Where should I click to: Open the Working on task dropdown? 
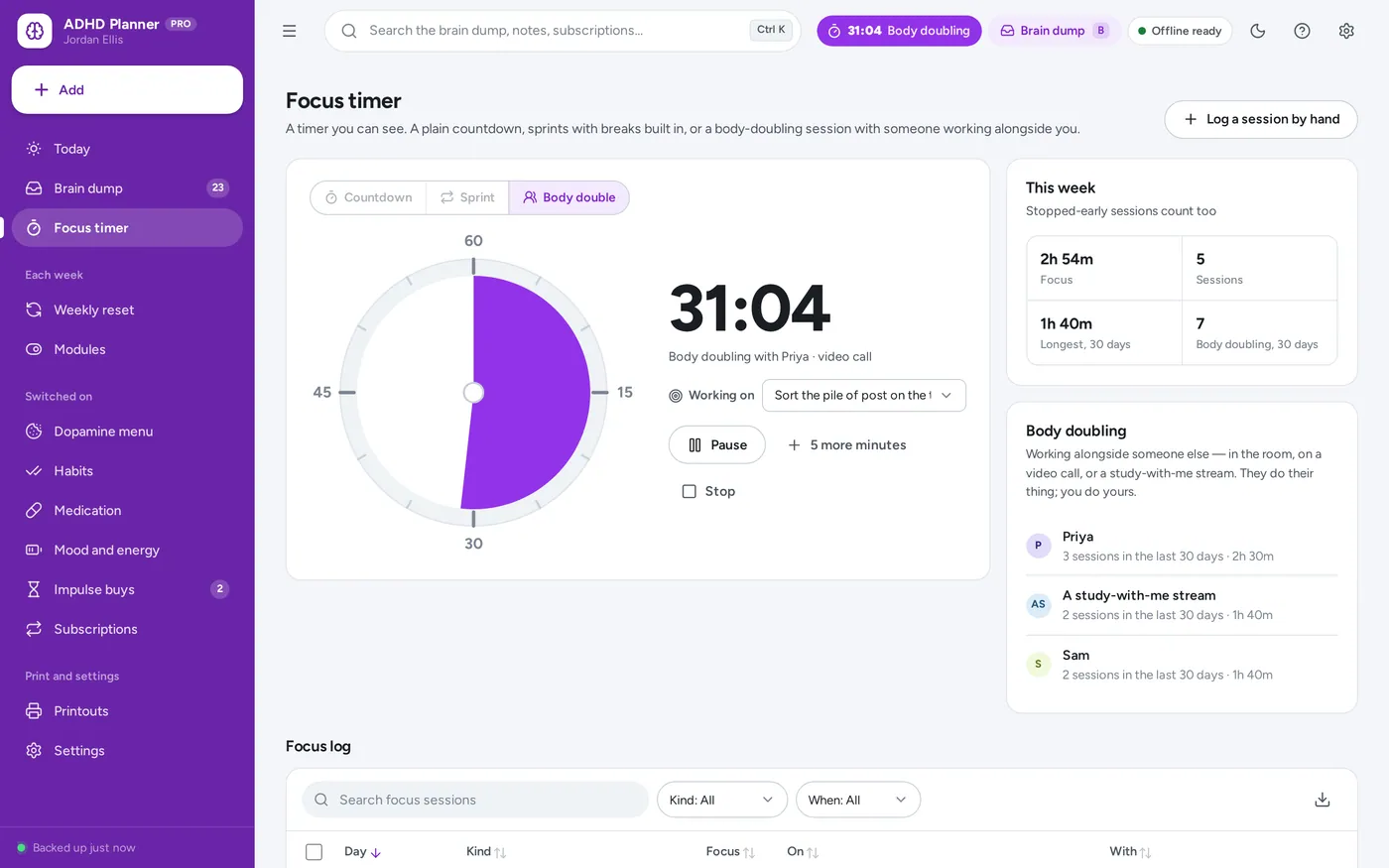864,395
